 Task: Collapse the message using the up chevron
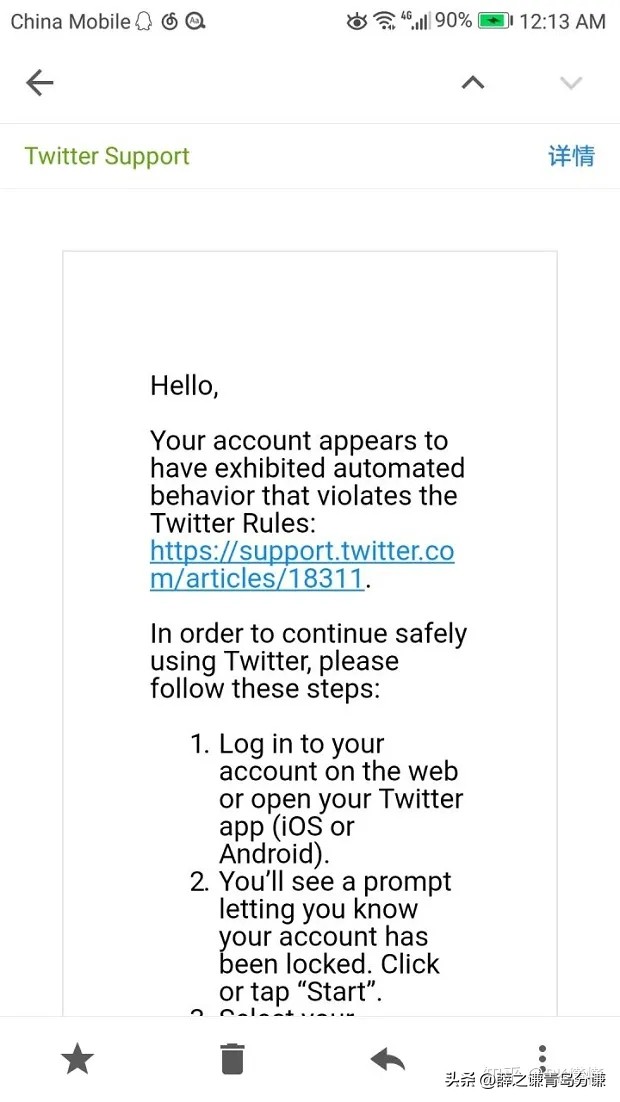[x=472, y=83]
